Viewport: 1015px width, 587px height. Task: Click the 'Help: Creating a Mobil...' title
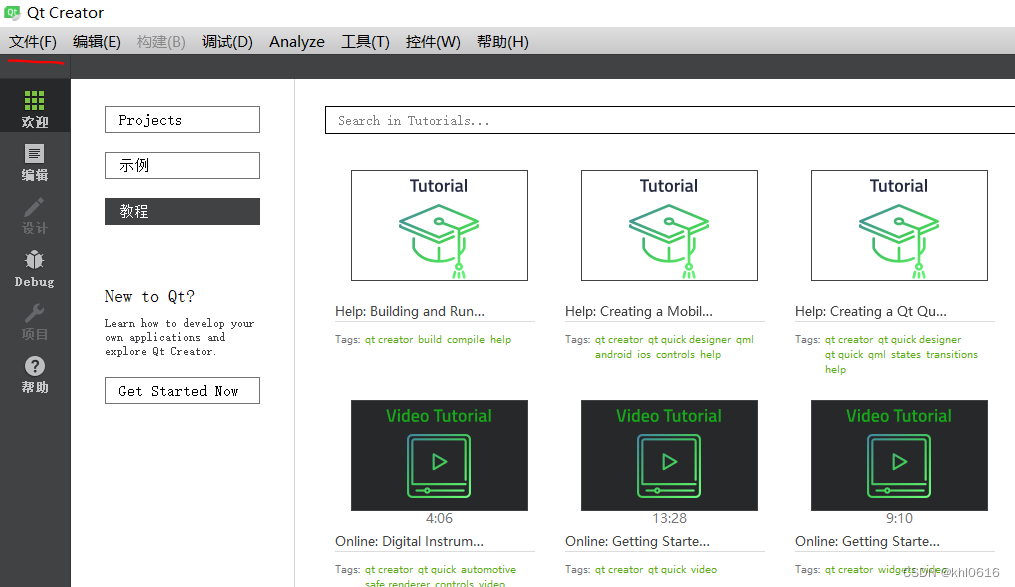[639, 311]
